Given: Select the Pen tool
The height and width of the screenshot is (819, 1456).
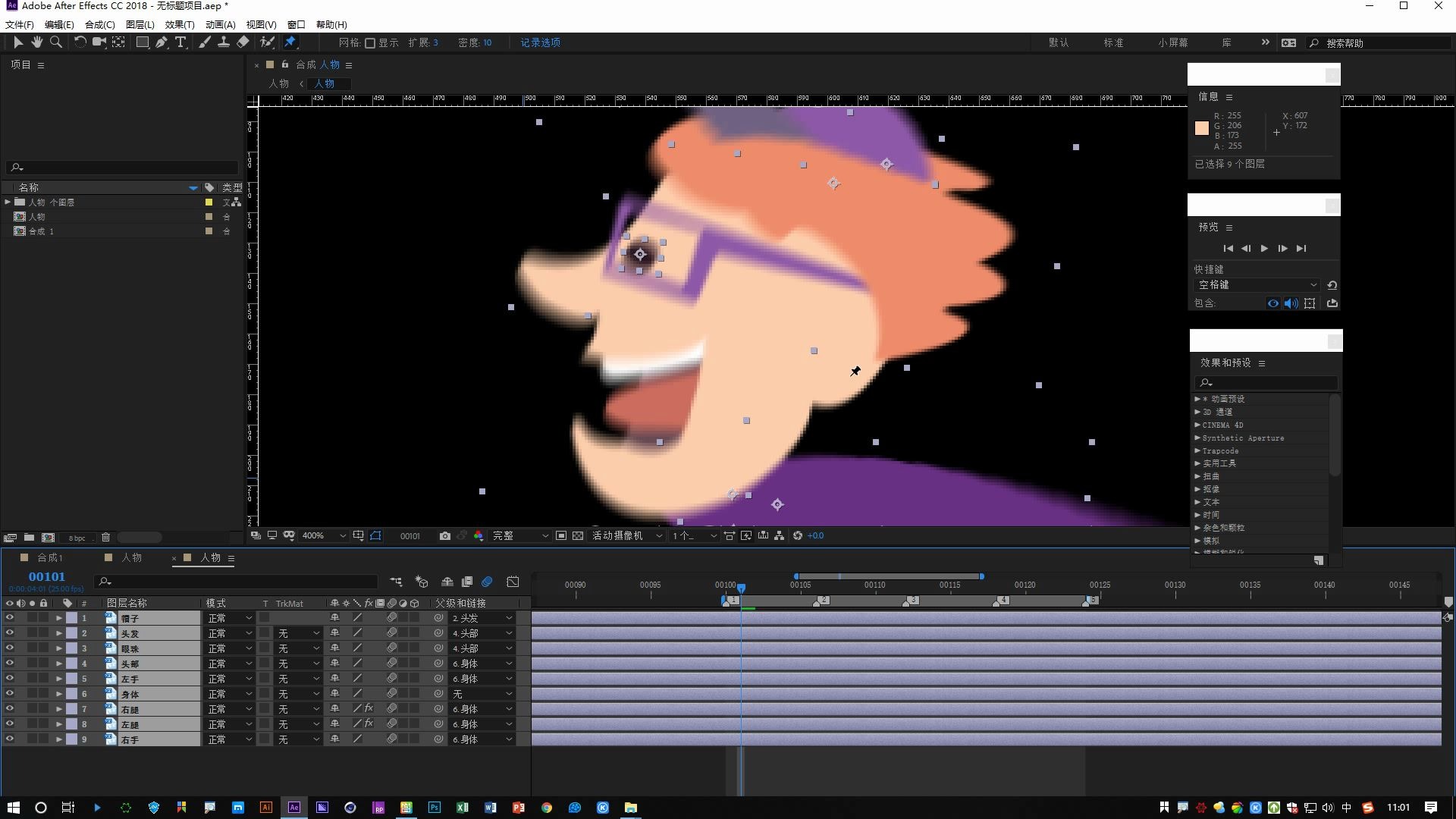Looking at the screenshot, I should click(x=162, y=42).
